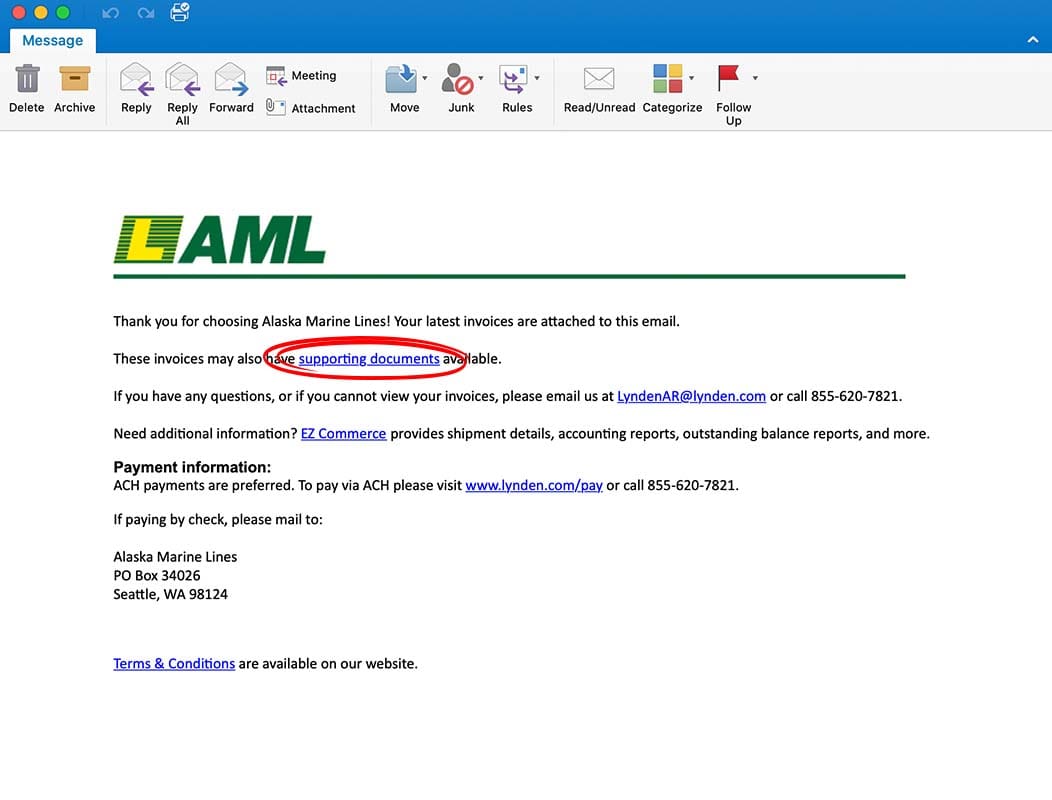Expand the Rules dropdown arrow
The width and height of the screenshot is (1052, 800).
pos(537,78)
